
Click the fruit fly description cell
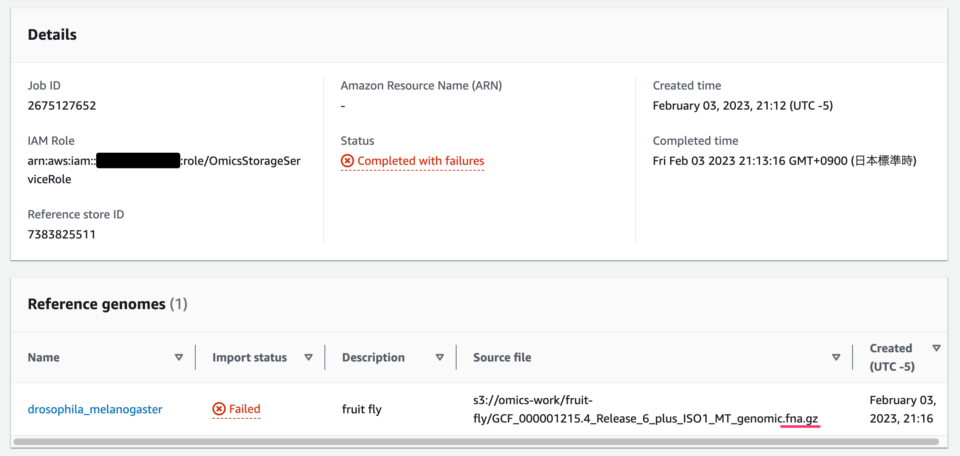click(361, 409)
